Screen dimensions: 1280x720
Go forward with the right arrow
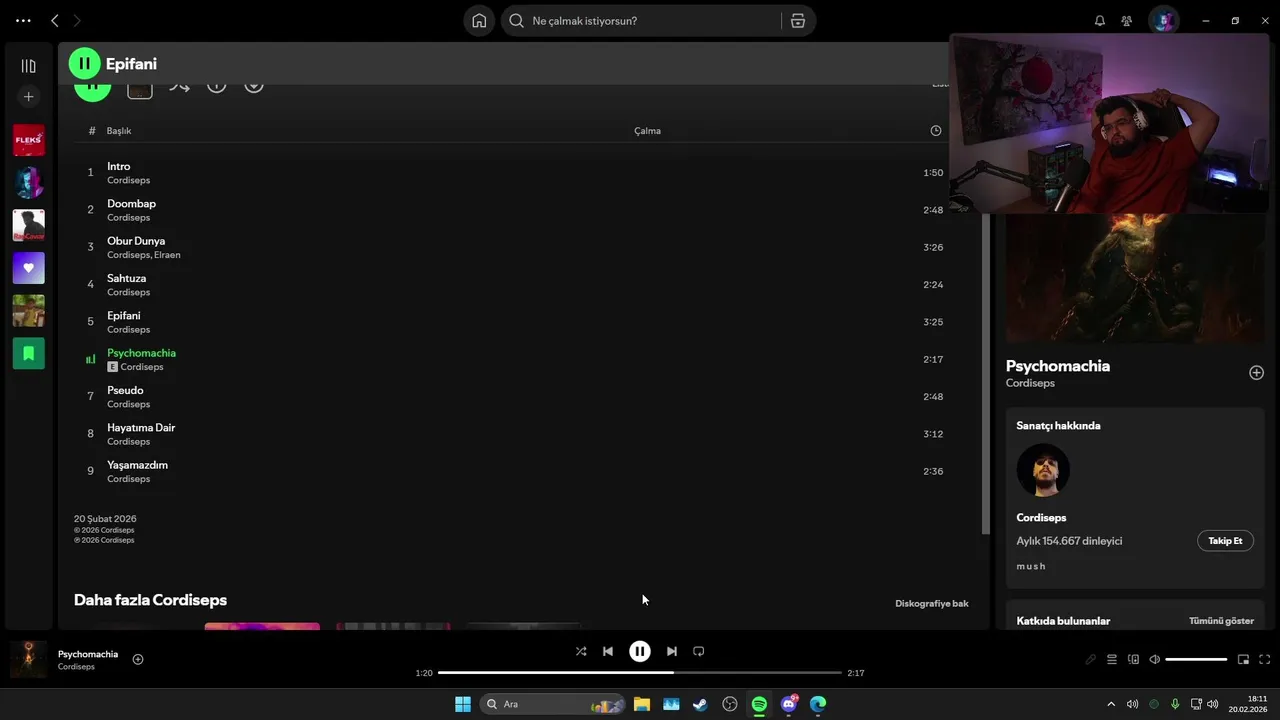pos(77,20)
